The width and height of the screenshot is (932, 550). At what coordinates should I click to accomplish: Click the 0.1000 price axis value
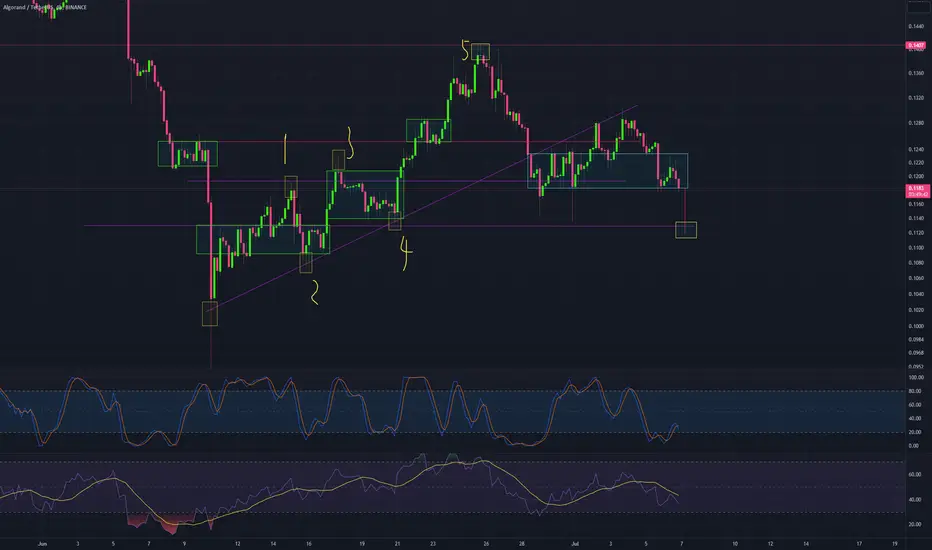[916, 326]
